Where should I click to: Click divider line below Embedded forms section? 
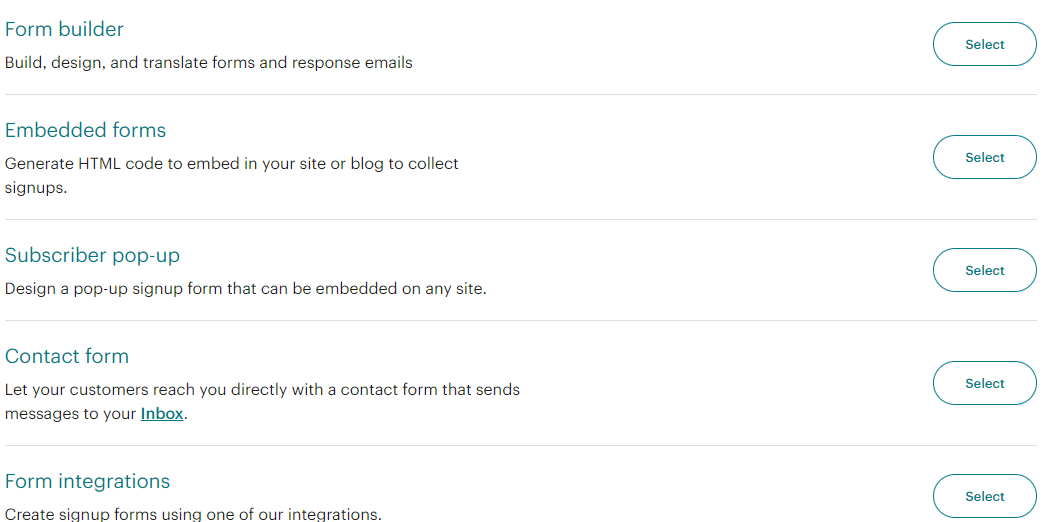[x=520, y=220]
